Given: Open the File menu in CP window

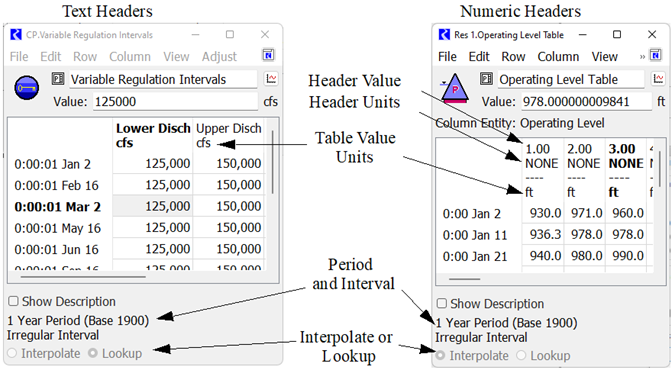Looking at the screenshot, I should click(x=19, y=57).
